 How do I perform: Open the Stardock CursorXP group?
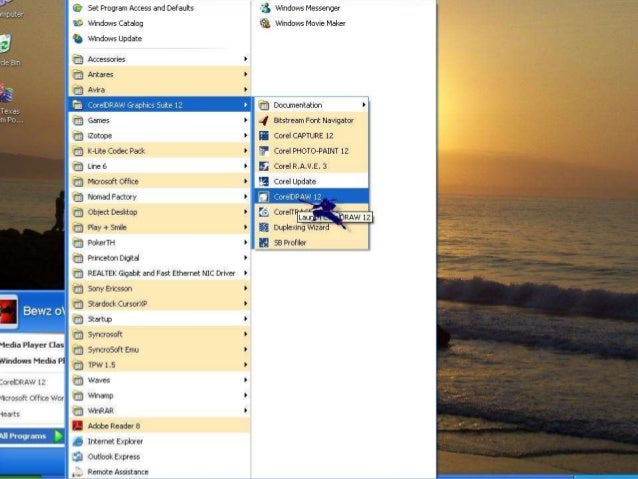point(160,304)
